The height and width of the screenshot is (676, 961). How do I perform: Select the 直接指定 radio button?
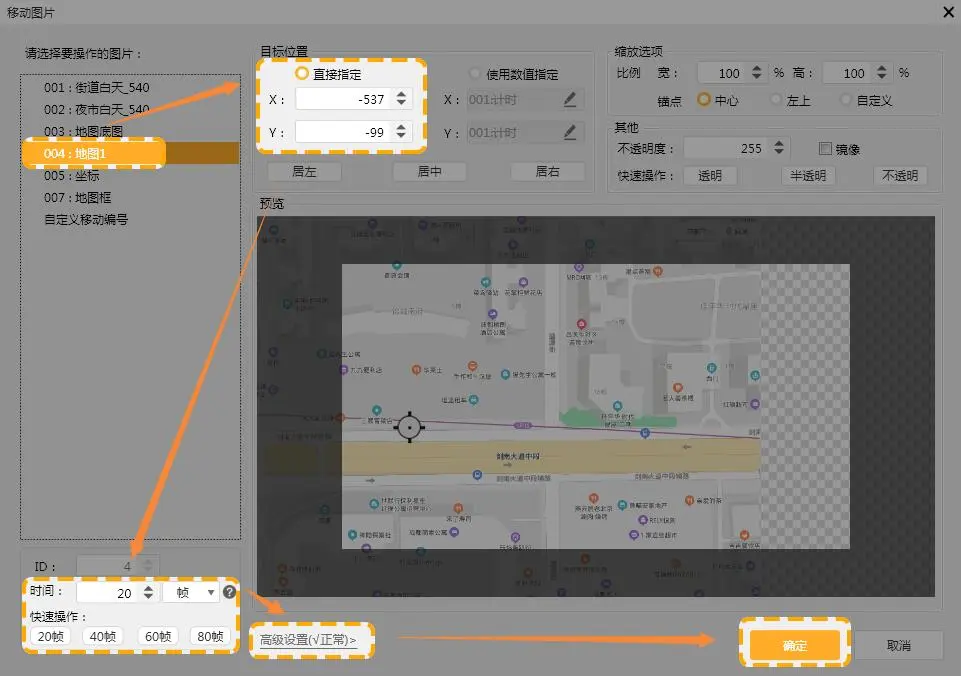point(302,74)
